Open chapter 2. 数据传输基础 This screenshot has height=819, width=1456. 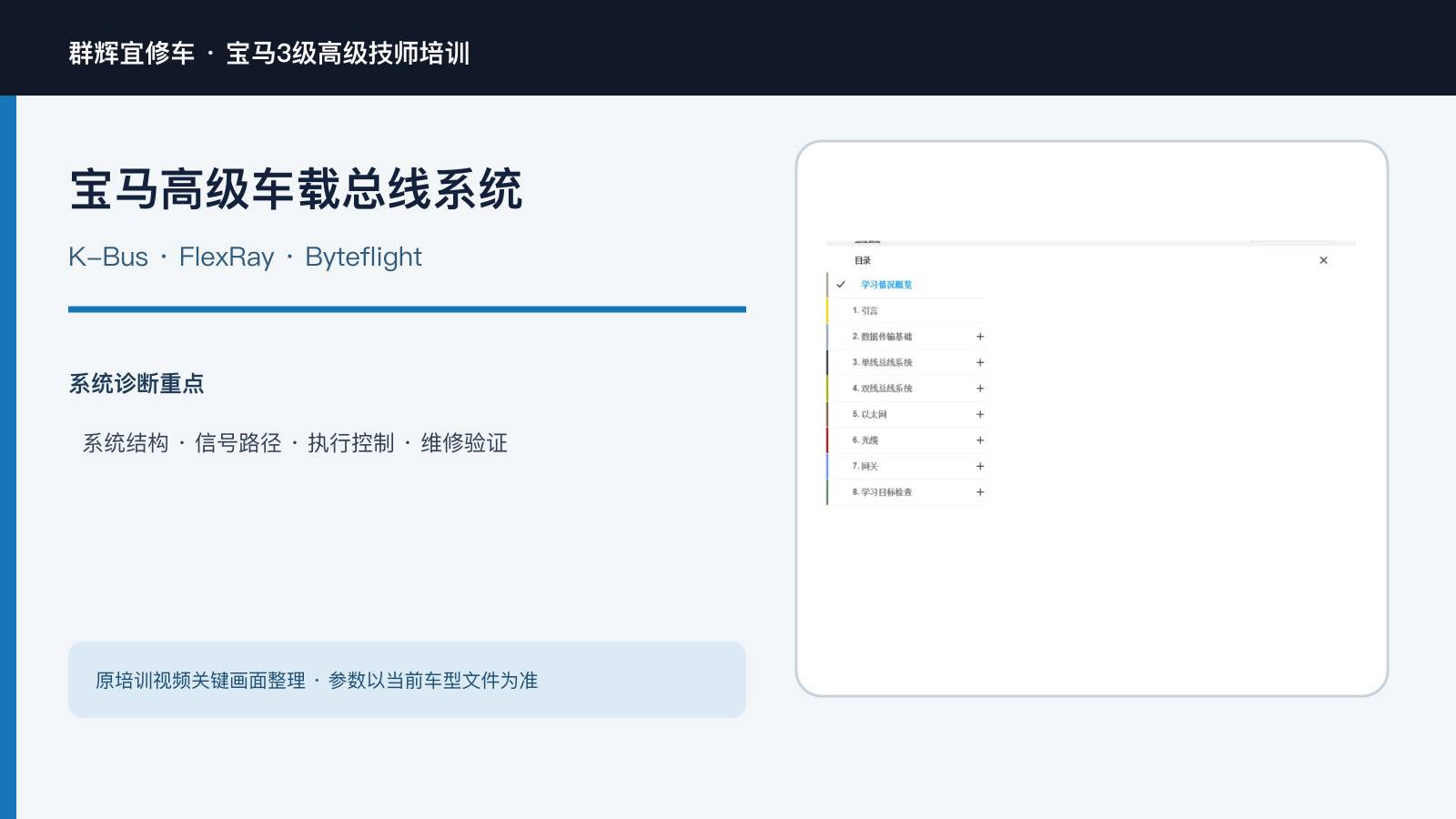(882, 337)
